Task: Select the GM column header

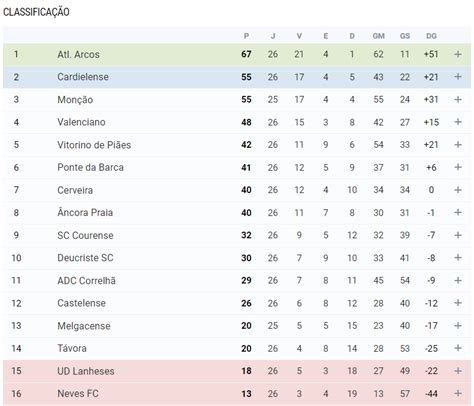Action: point(378,36)
